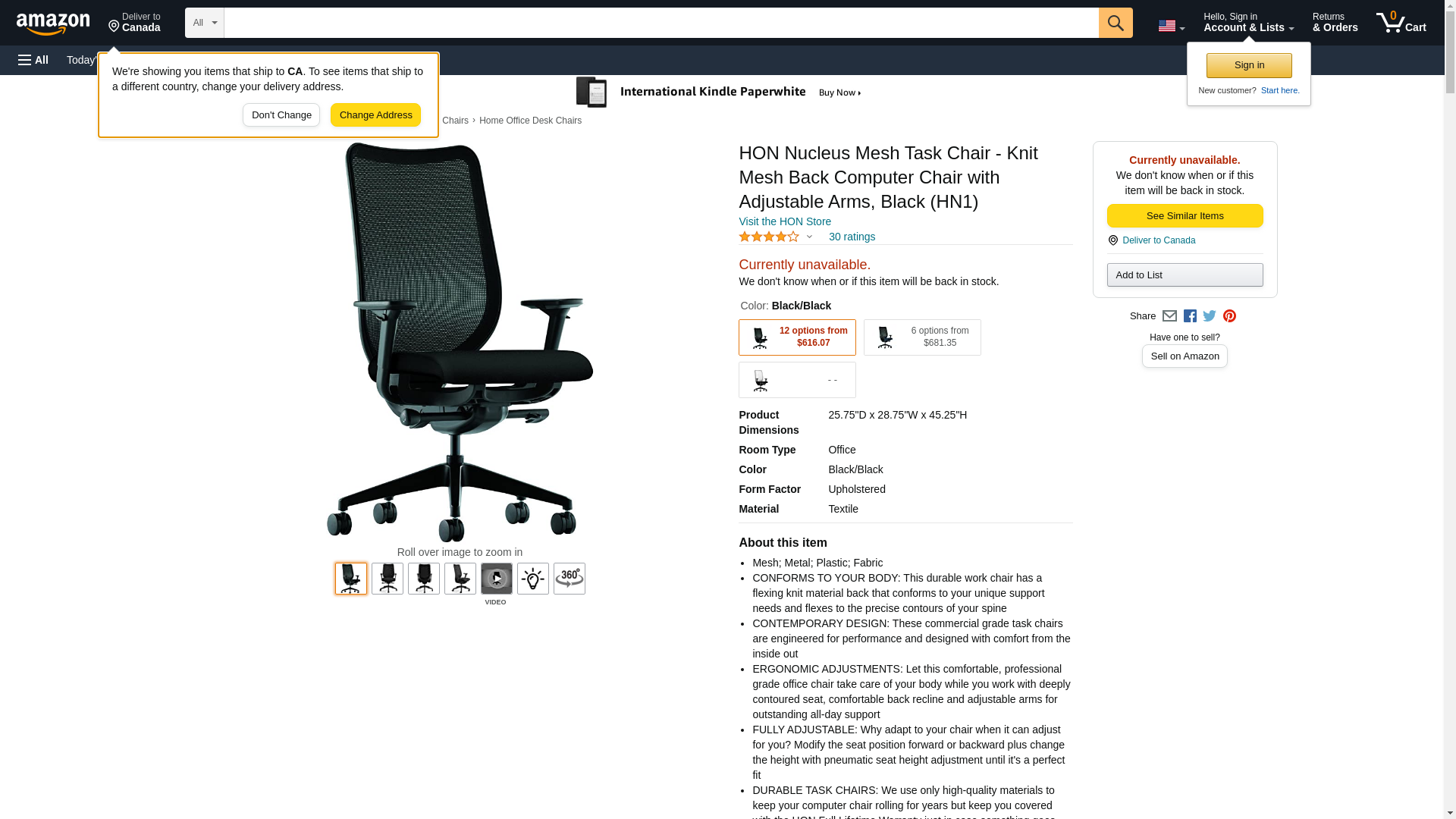Image resolution: width=1456 pixels, height=819 pixels.
Task: Open the 360 degree view thumbnail
Action: pyautogui.click(x=570, y=579)
